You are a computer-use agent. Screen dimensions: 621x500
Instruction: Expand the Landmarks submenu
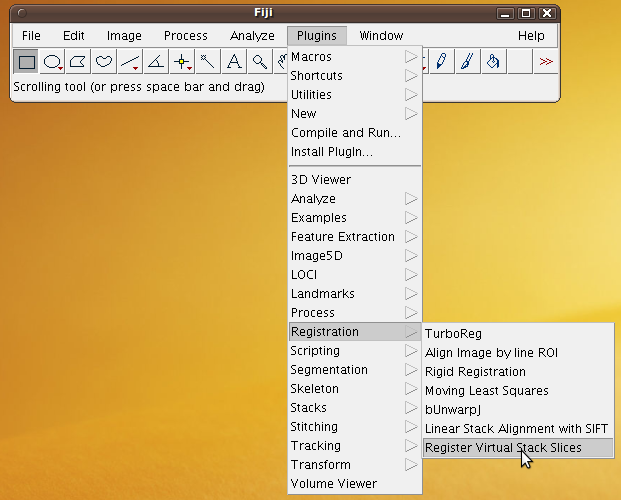[354, 294]
